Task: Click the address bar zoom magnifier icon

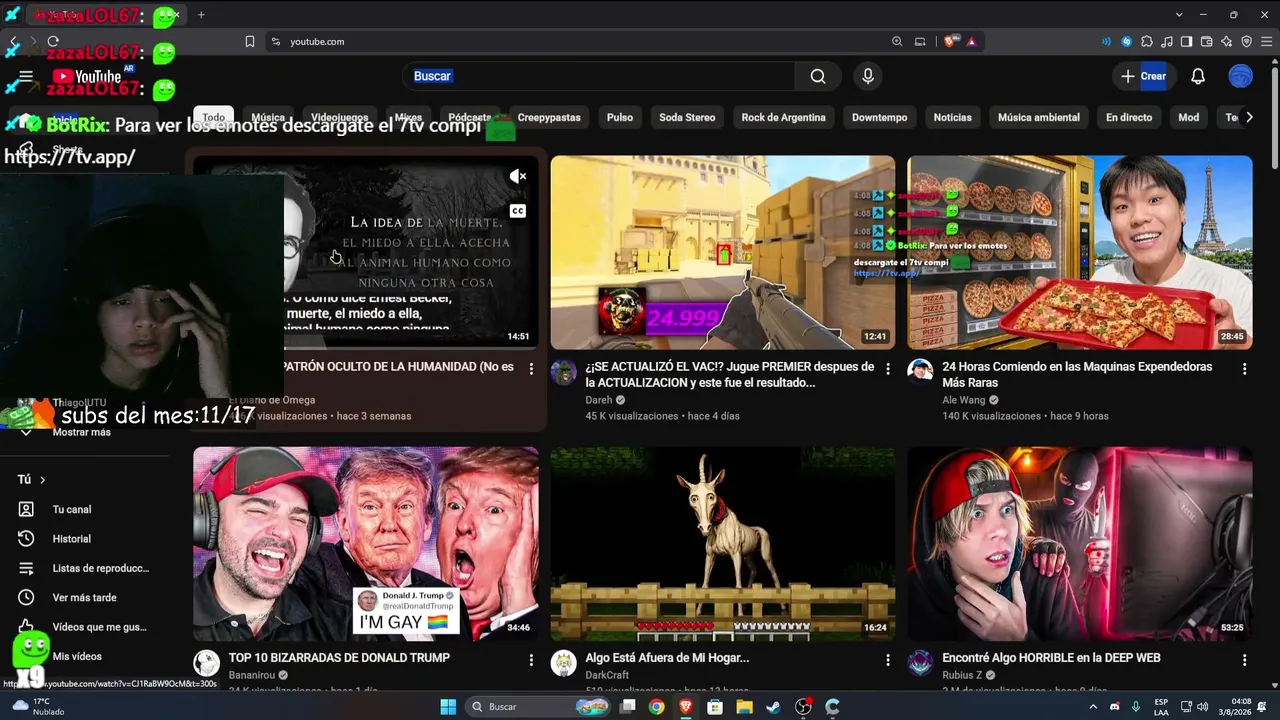Action: [897, 41]
